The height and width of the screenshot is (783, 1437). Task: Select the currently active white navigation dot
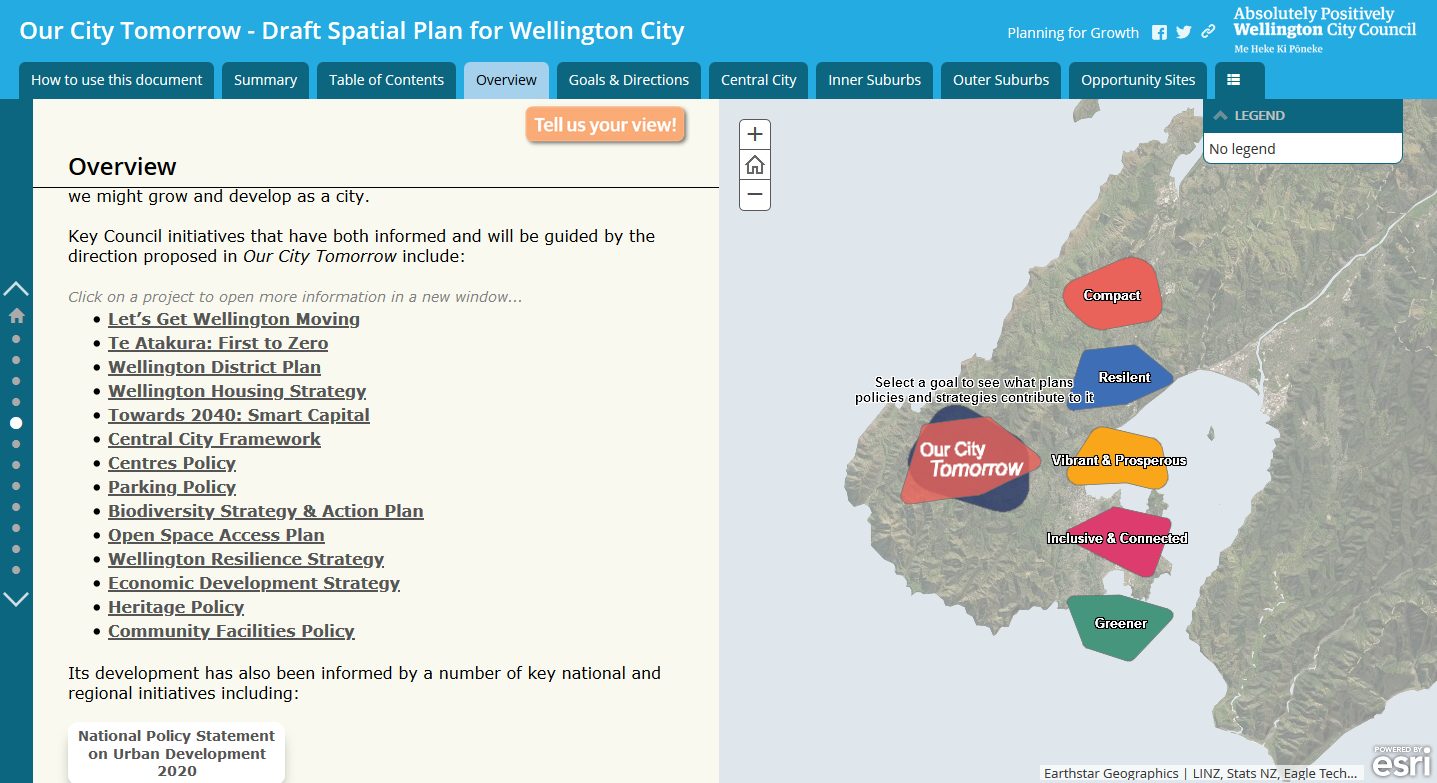click(x=16, y=423)
